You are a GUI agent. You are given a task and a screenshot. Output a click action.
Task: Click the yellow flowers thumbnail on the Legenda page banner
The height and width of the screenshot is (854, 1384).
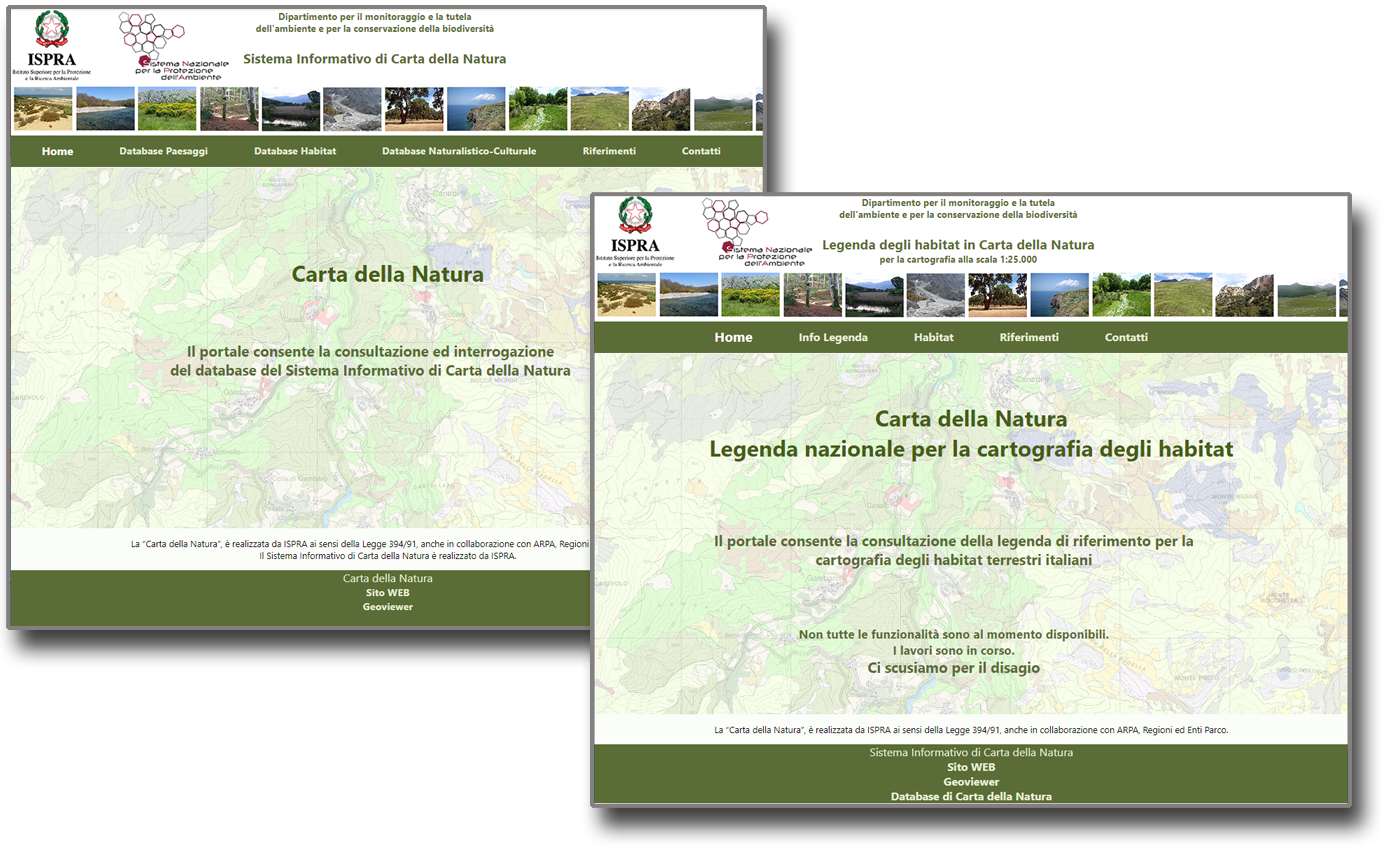click(x=750, y=295)
